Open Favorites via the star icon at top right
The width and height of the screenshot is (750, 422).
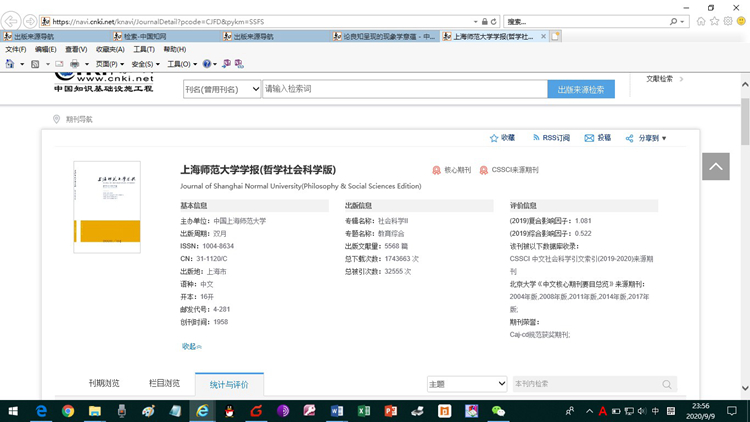(714, 21)
